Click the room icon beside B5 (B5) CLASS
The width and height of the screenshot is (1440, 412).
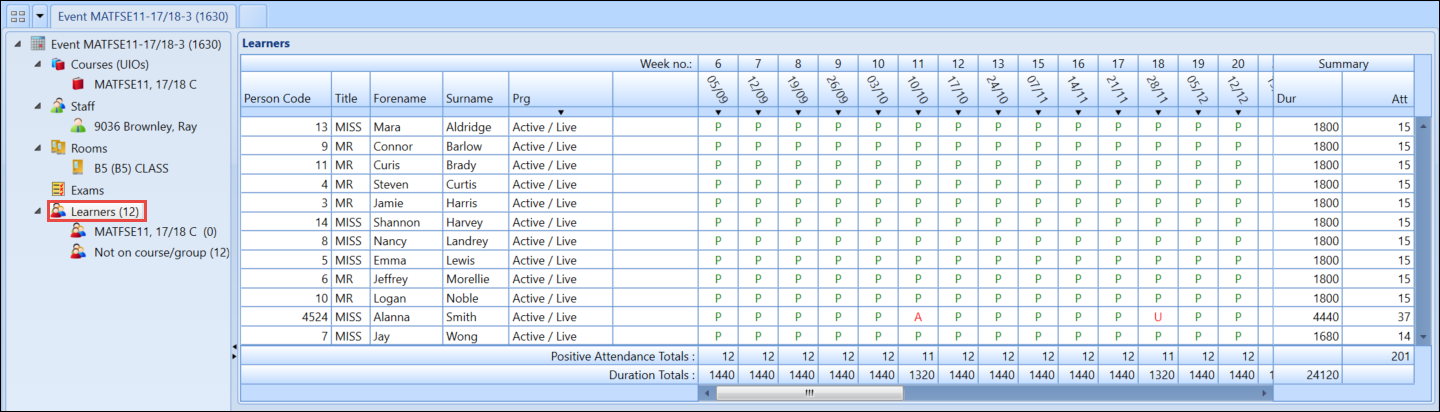[79, 169]
